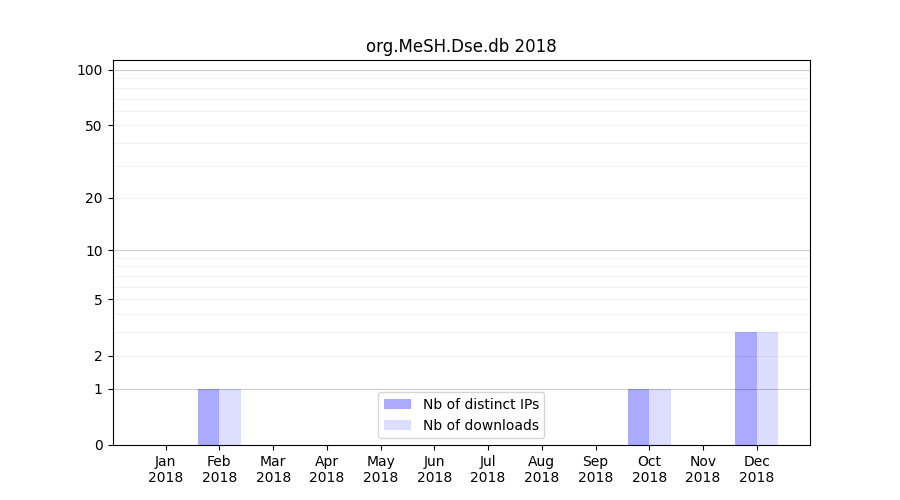Select the 'Nb of distinct IPs' legend label
This screenshot has height=500, width=900.
tap(481, 404)
